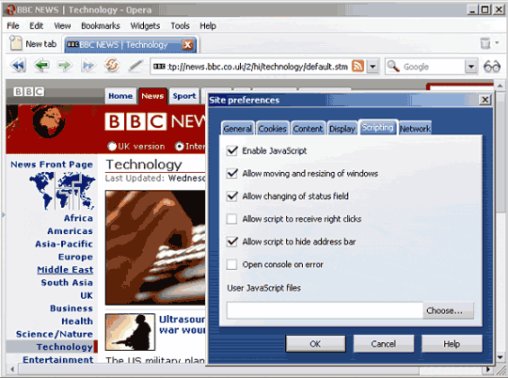Click the orange RSS feed icon
This screenshot has width=508, height=378.
pyautogui.click(x=358, y=66)
